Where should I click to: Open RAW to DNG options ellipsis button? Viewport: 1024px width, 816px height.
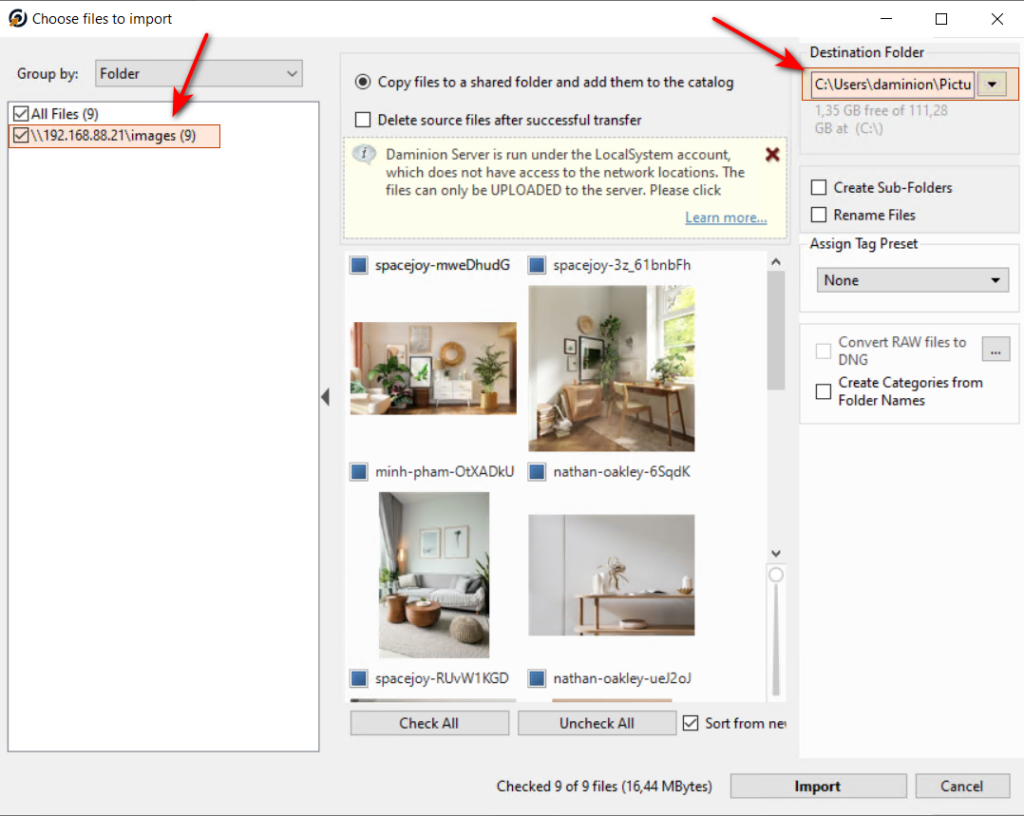(996, 349)
